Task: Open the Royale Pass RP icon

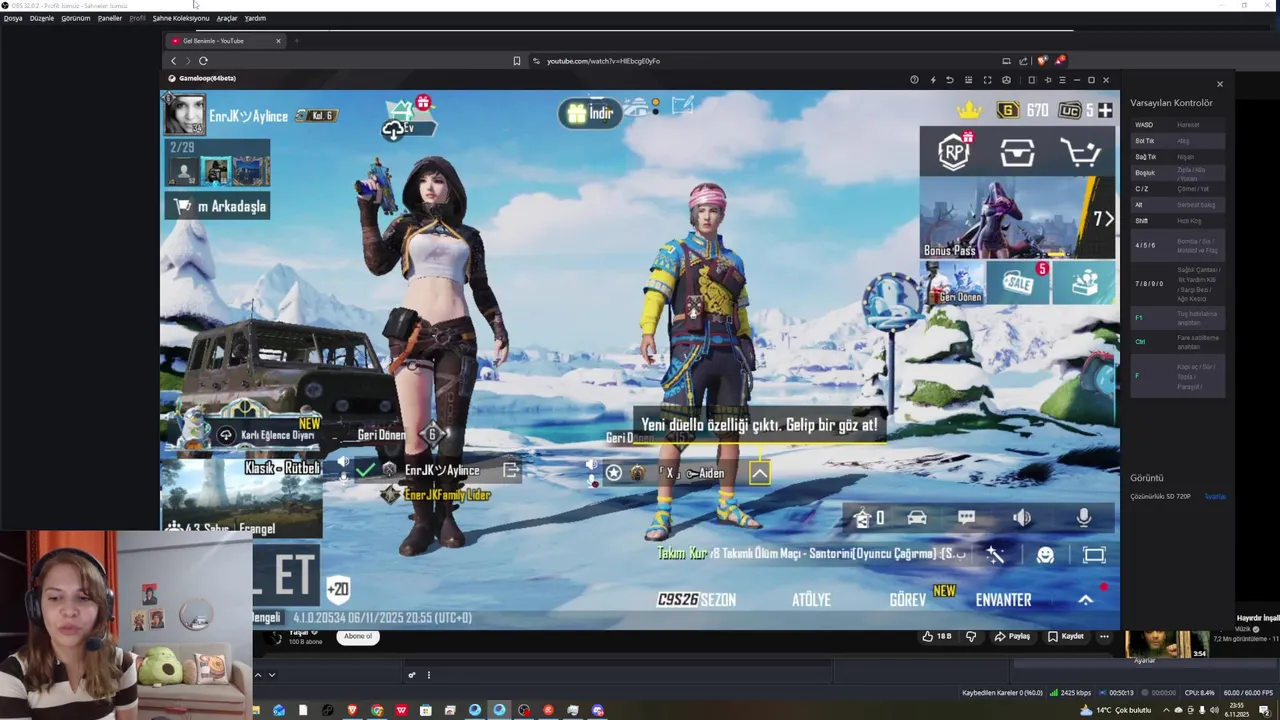Action: (955, 152)
